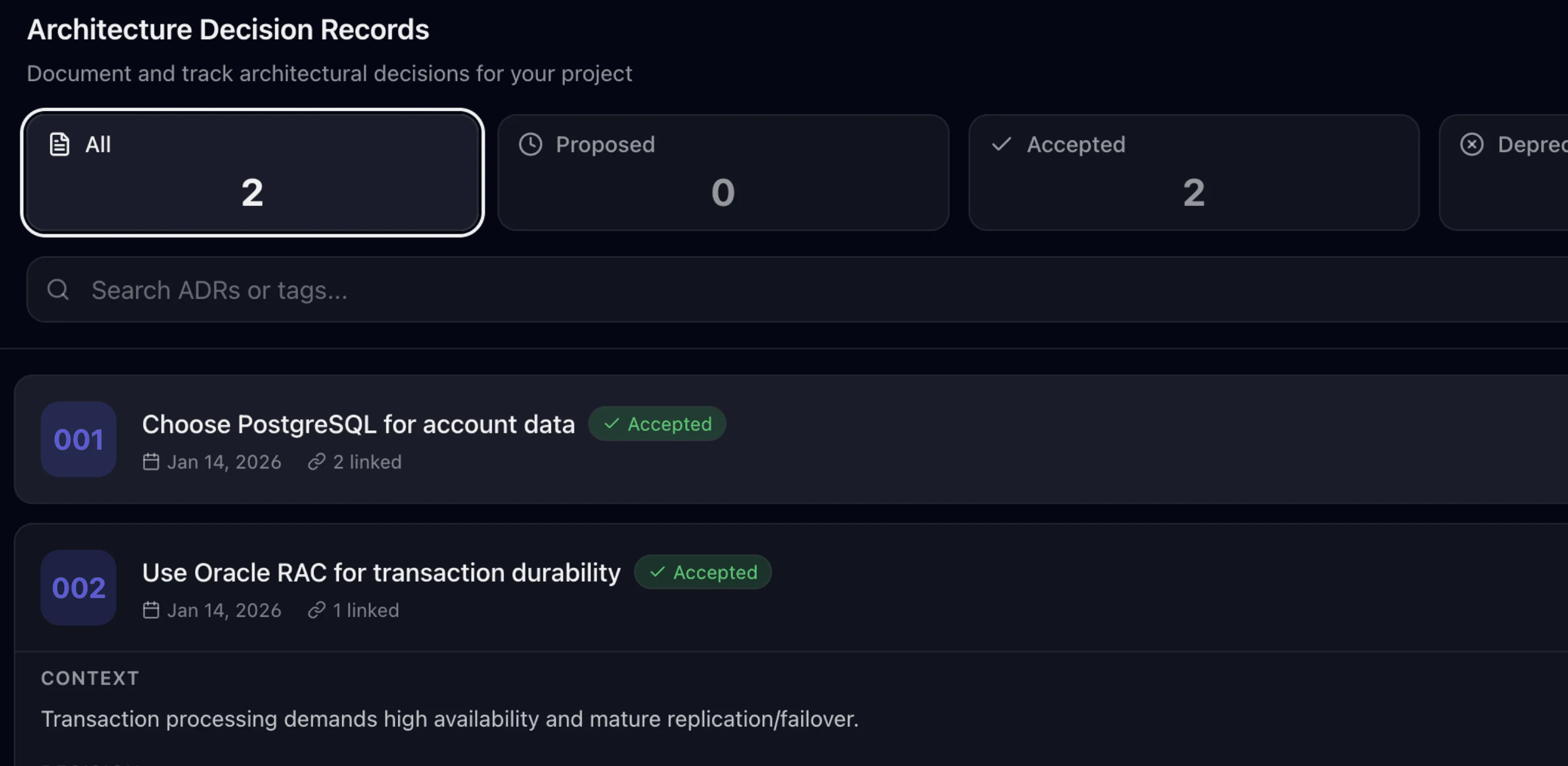Show only Deprecated records
Viewport: 1568px width, 766px height.
coord(1504,172)
